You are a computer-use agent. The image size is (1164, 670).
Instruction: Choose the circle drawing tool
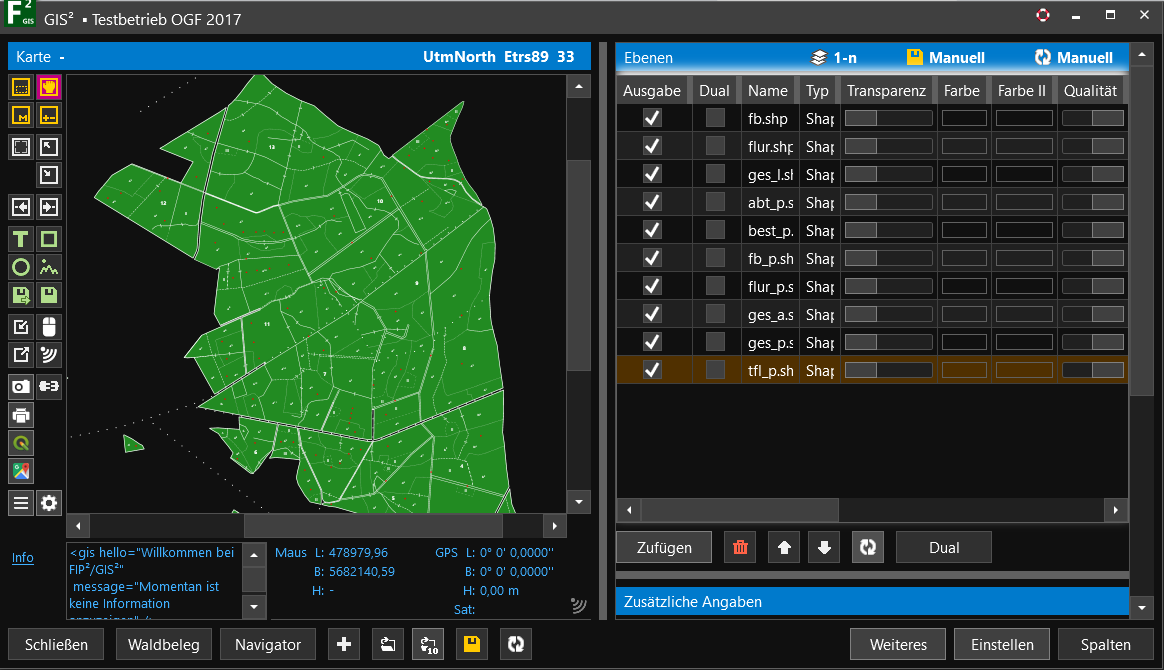[21, 267]
